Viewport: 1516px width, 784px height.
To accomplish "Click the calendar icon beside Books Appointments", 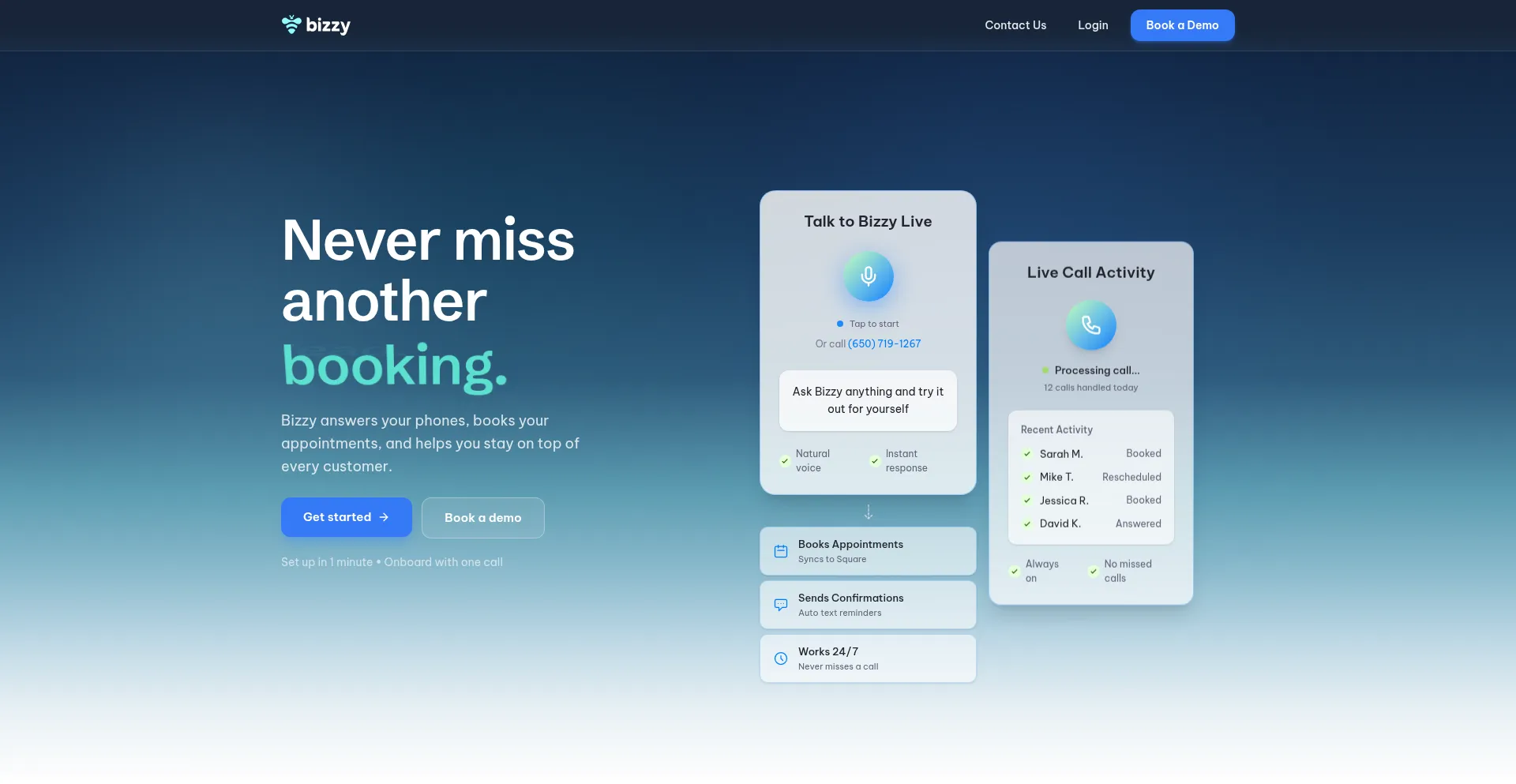I will point(781,551).
